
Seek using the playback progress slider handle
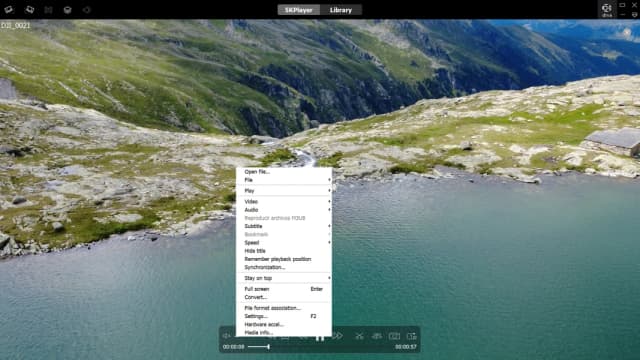coord(268,347)
